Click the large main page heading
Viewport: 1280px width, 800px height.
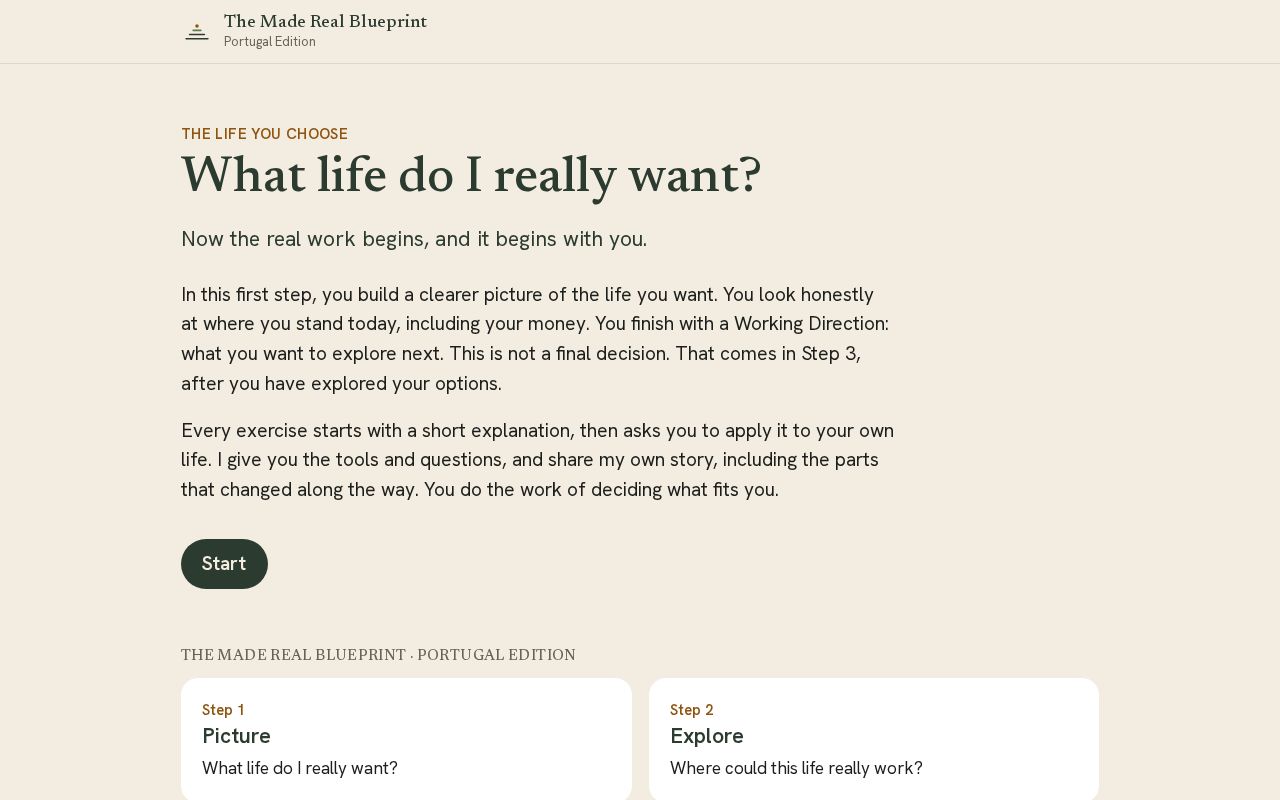click(x=471, y=176)
